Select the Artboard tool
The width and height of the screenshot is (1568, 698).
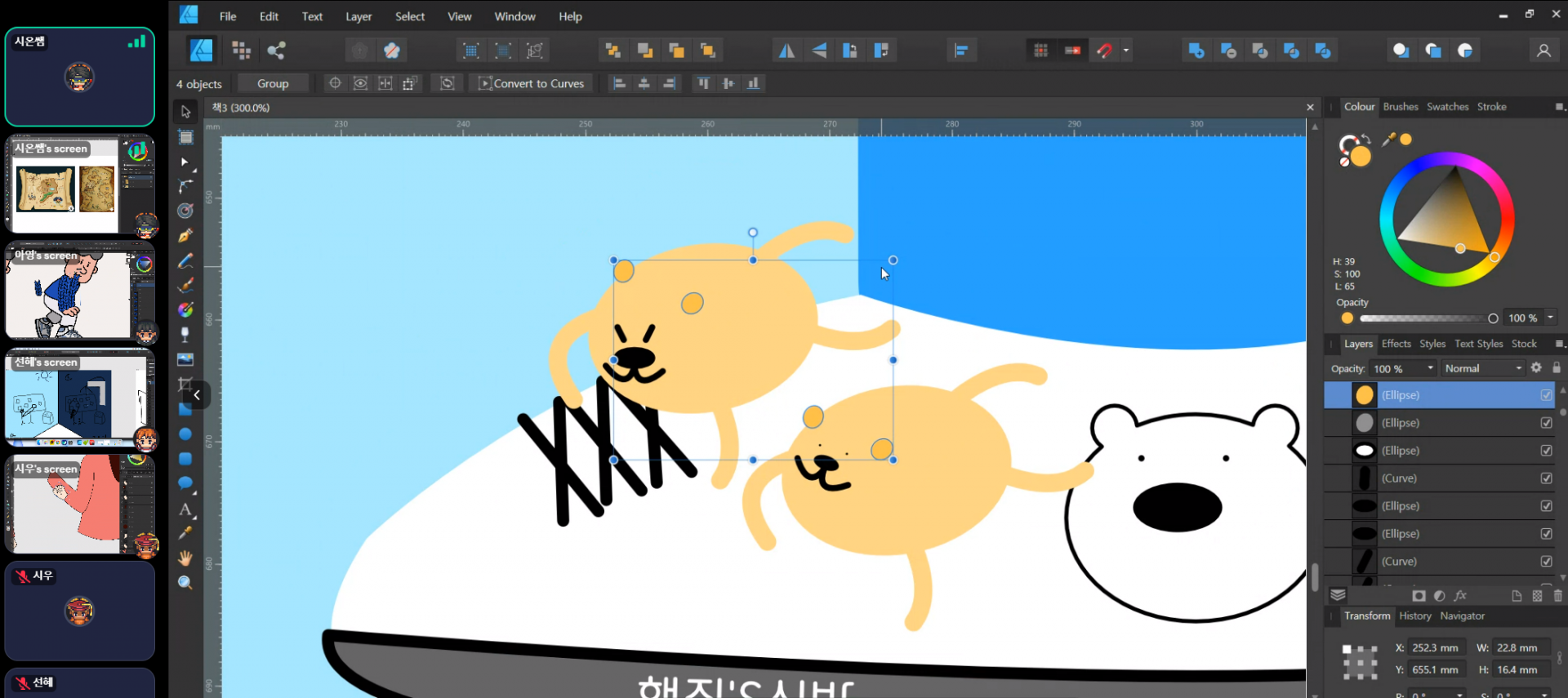[186, 137]
